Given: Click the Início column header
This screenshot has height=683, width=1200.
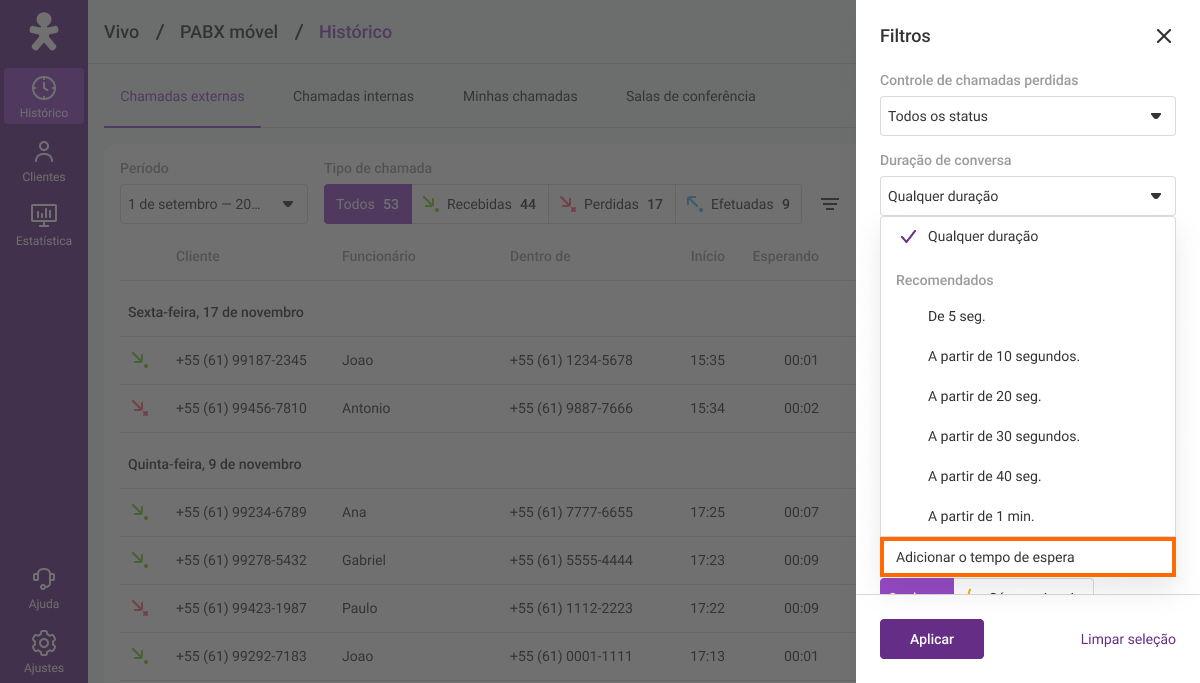Looking at the screenshot, I should pos(708,256).
